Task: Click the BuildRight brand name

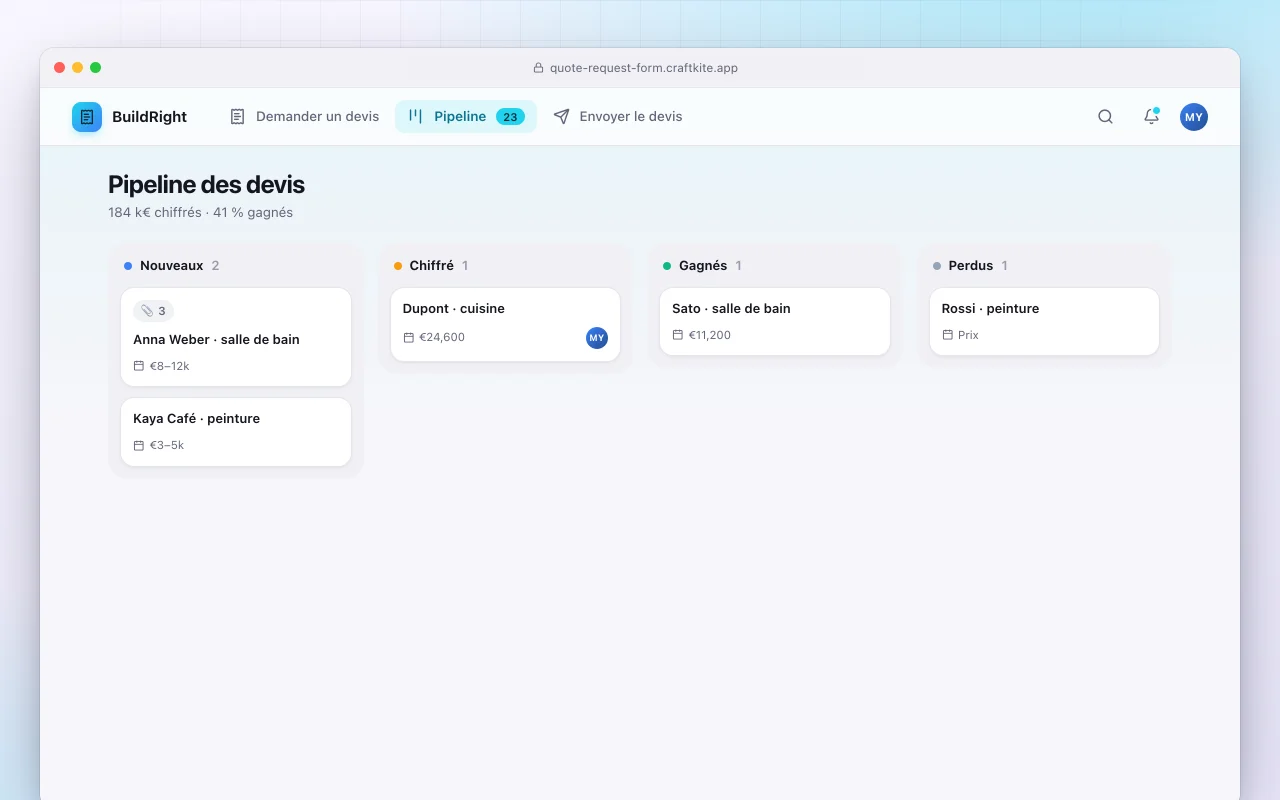Action: tap(149, 117)
